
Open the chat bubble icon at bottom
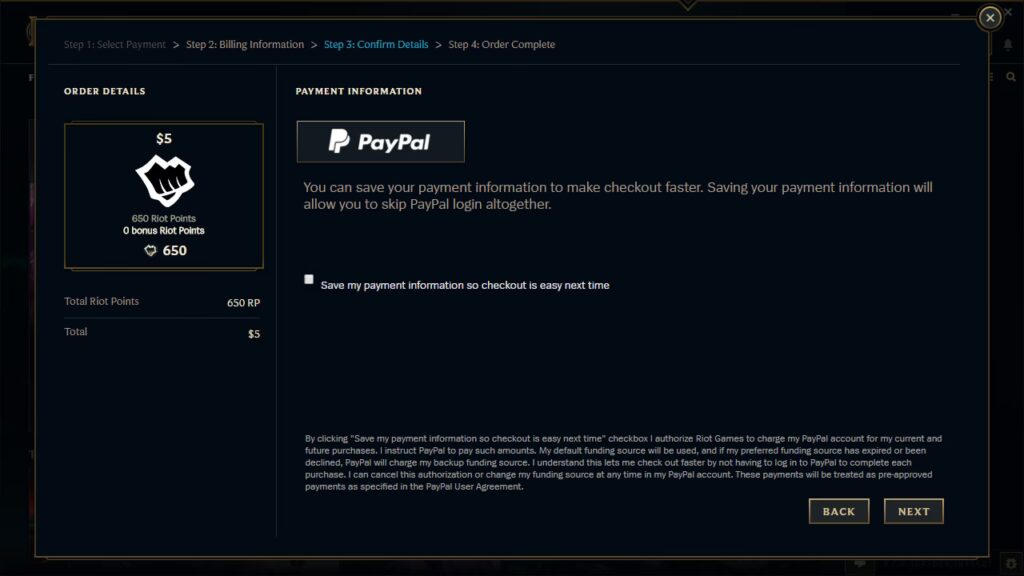point(860,563)
